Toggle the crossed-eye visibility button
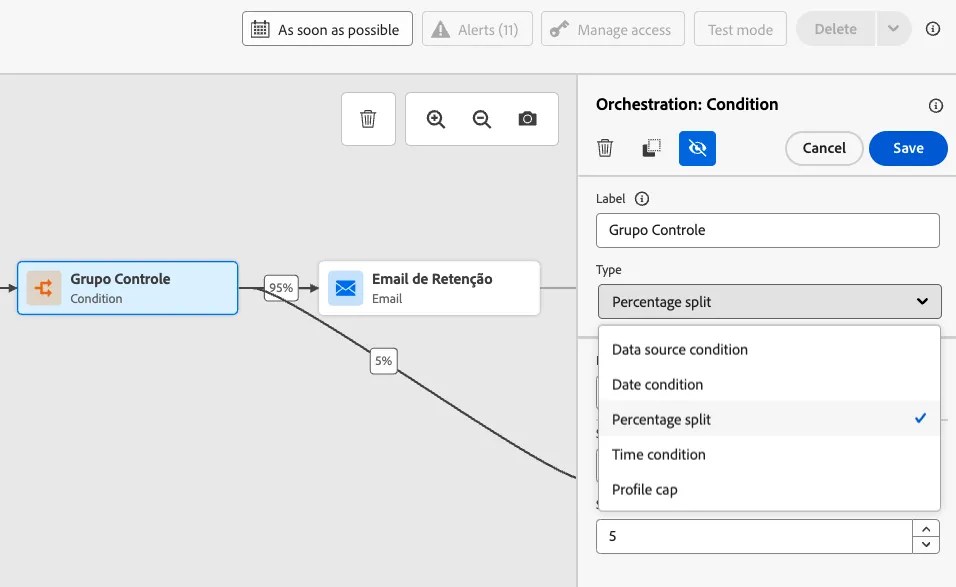Screen dimensions: 956x587 pos(697,148)
